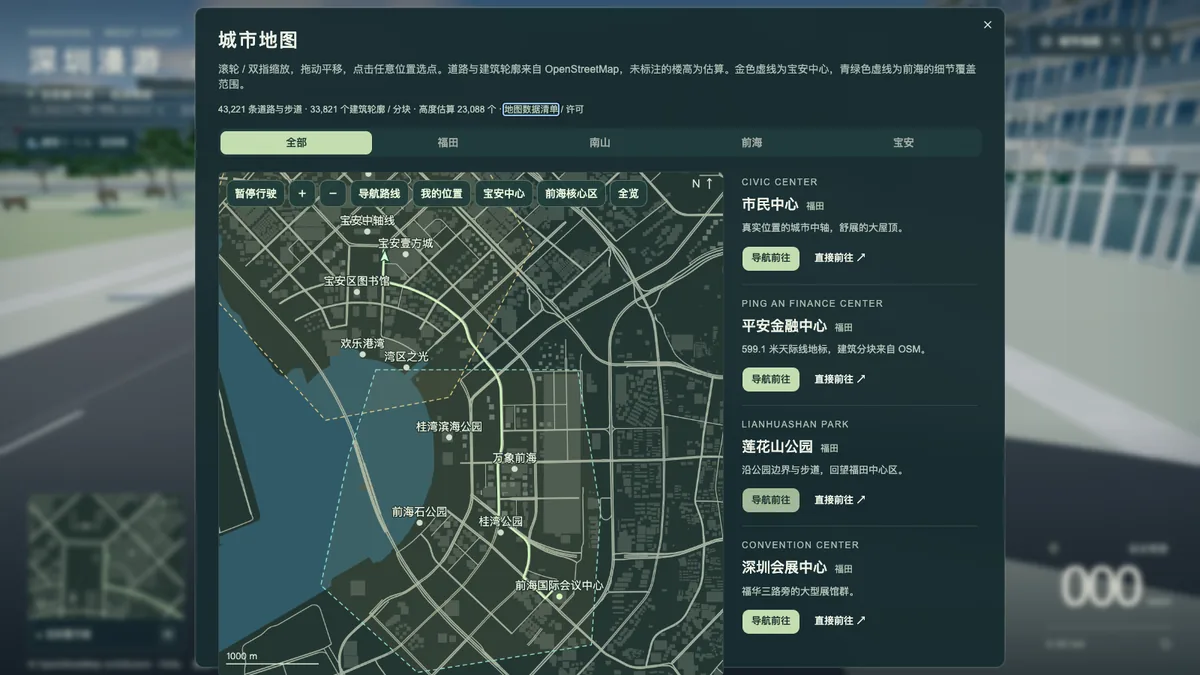1200x675 pixels.
Task: Go directly to 莲花山公园 via 直接前往
Action: [x=840, y=500]
